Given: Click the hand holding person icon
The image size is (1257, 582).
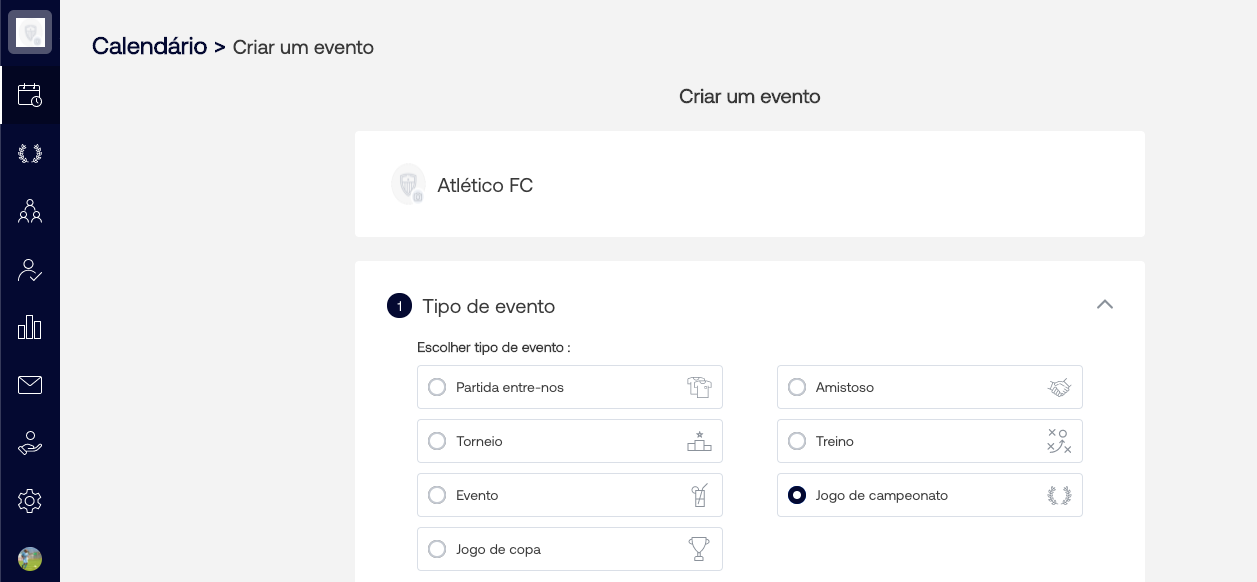Looking at the screenshot, I should (x=30, y=443).
